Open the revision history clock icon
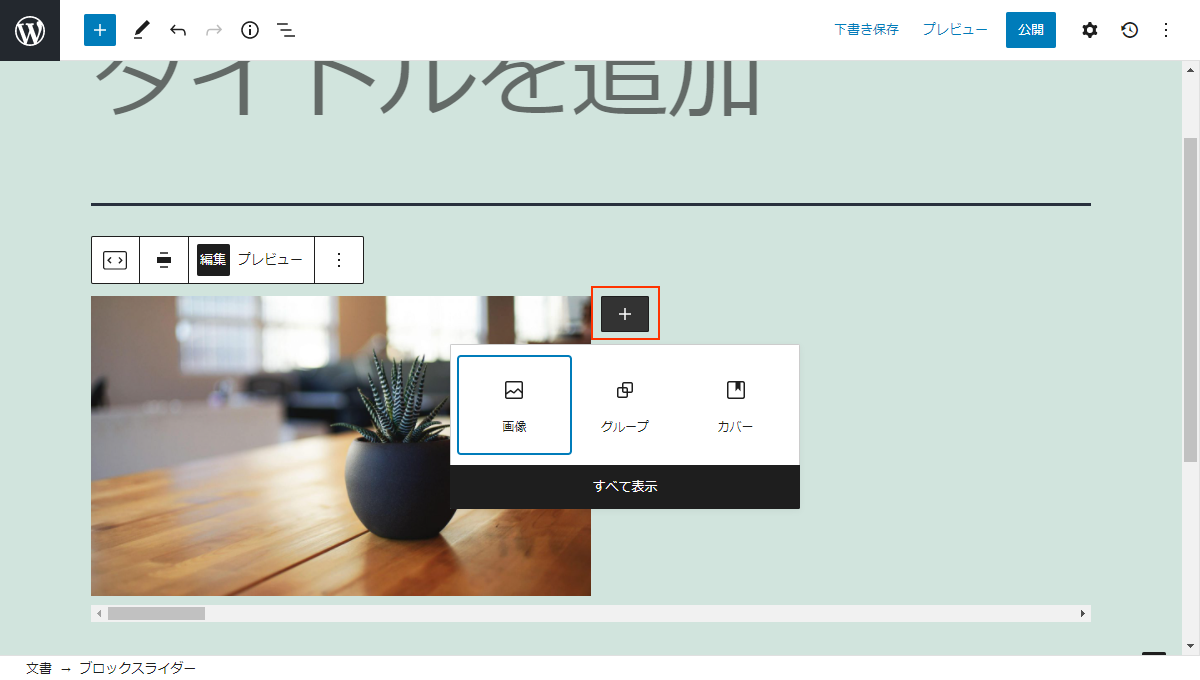This screenshot has width=1200, height=680. click(x=1129, y=30)
